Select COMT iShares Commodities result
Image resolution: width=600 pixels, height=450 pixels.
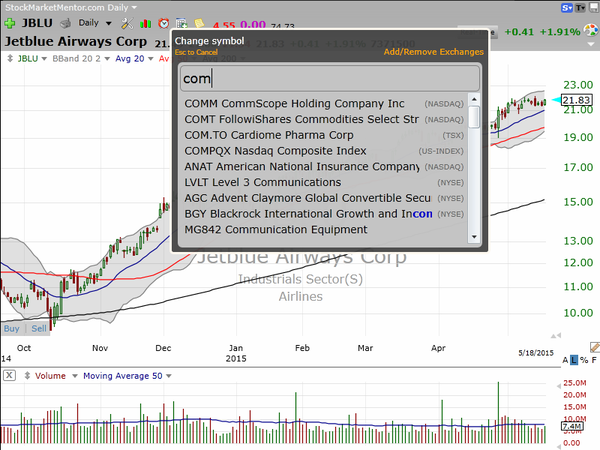click(324, 119)
